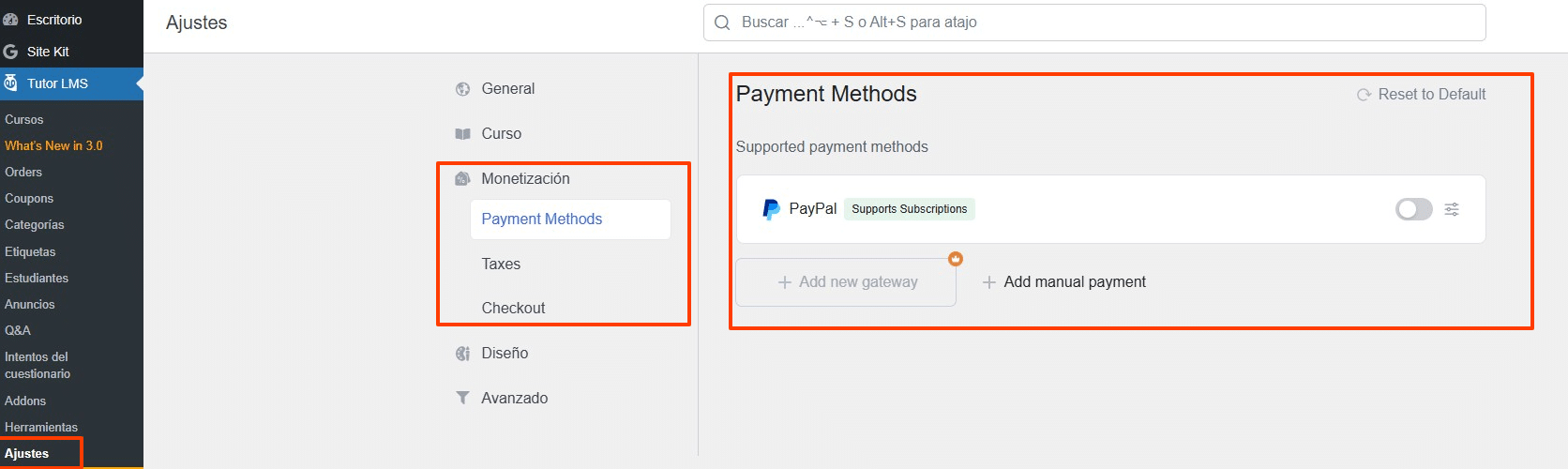Click Add new gateway button
This screenshot has height=469, width=1568.
click(x=846, y=282)
